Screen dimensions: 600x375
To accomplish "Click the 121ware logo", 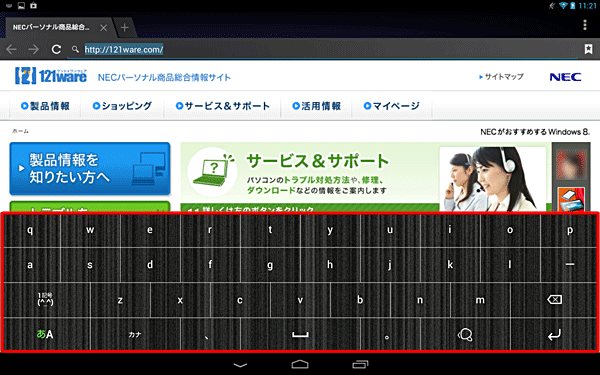I will pyautogui.click(x=51, y=76).
